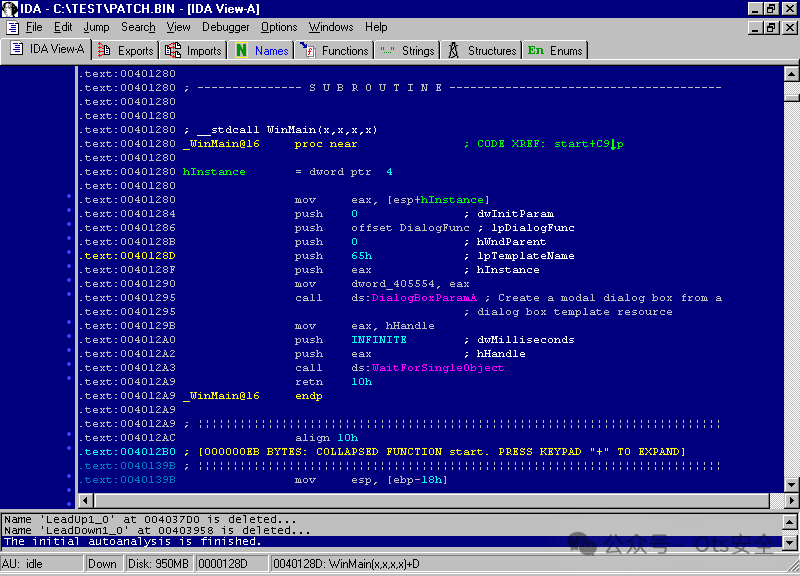Click the 'retn 10h' instruction
This screenshot has height=576, width=800.
pos(334,382)
